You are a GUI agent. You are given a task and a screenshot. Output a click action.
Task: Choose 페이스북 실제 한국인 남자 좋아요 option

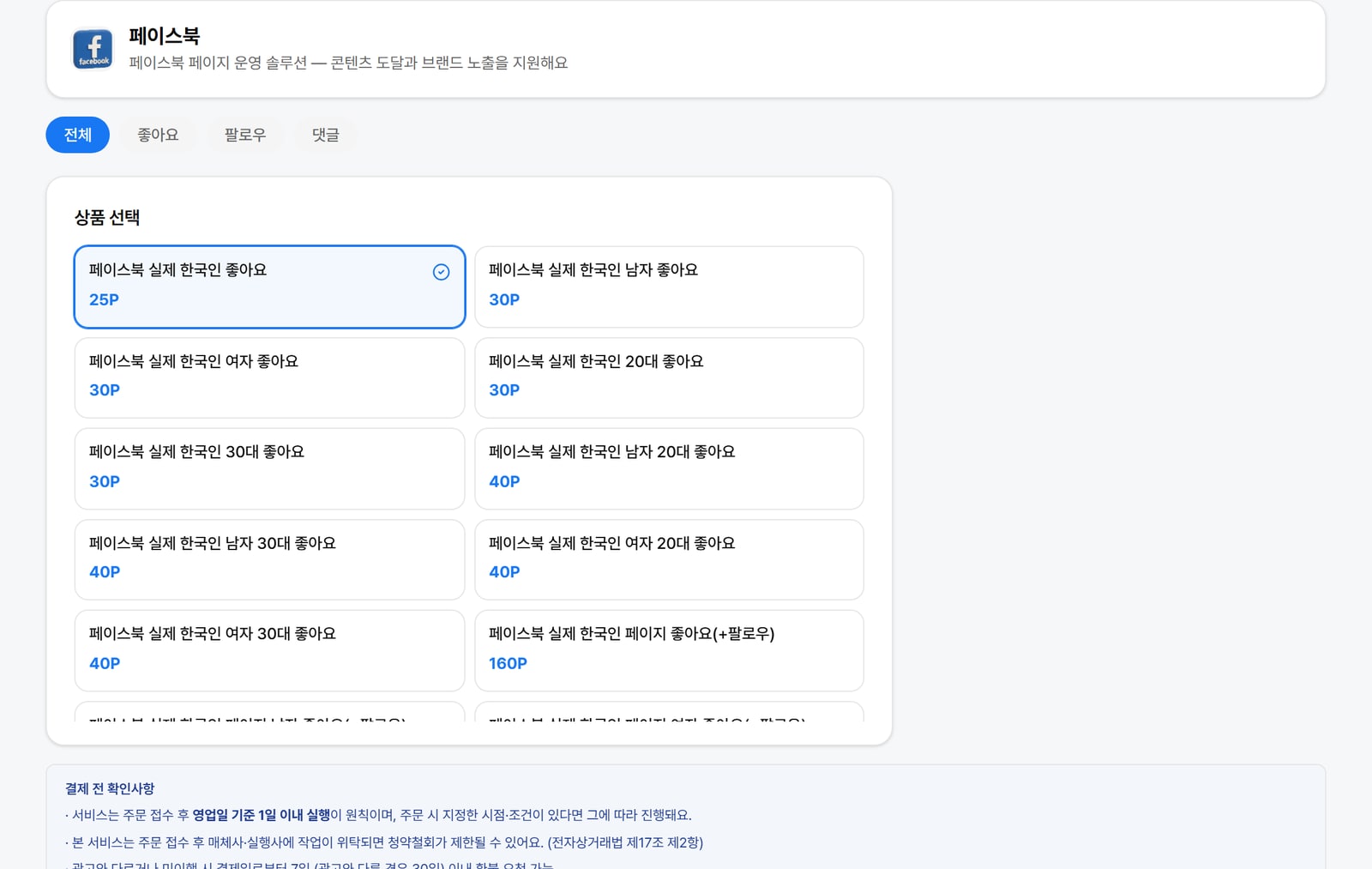coord(669,287)
